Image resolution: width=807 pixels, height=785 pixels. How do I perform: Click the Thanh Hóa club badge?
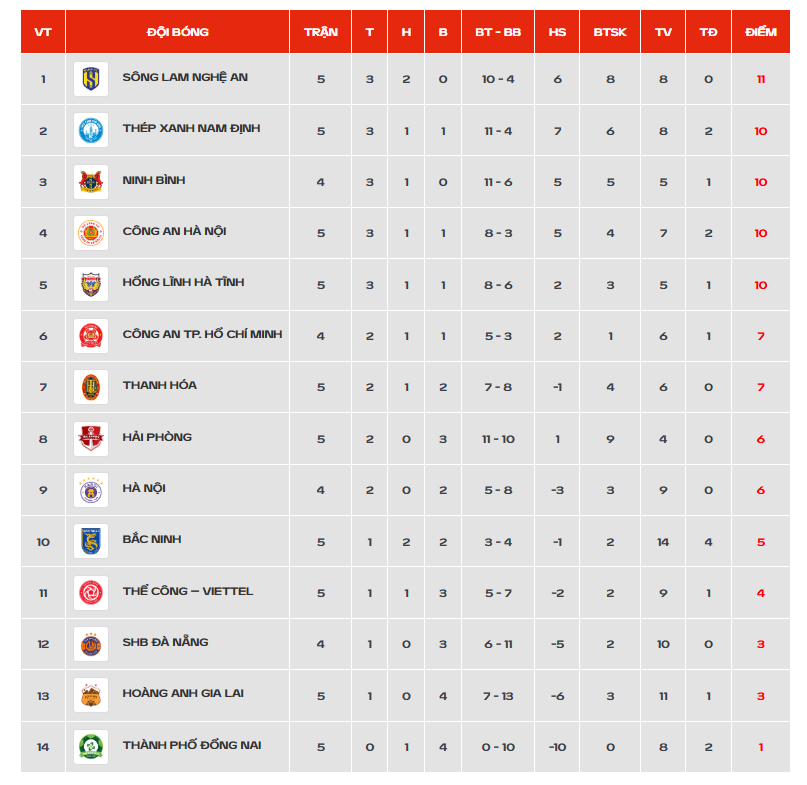click(91, 387)
